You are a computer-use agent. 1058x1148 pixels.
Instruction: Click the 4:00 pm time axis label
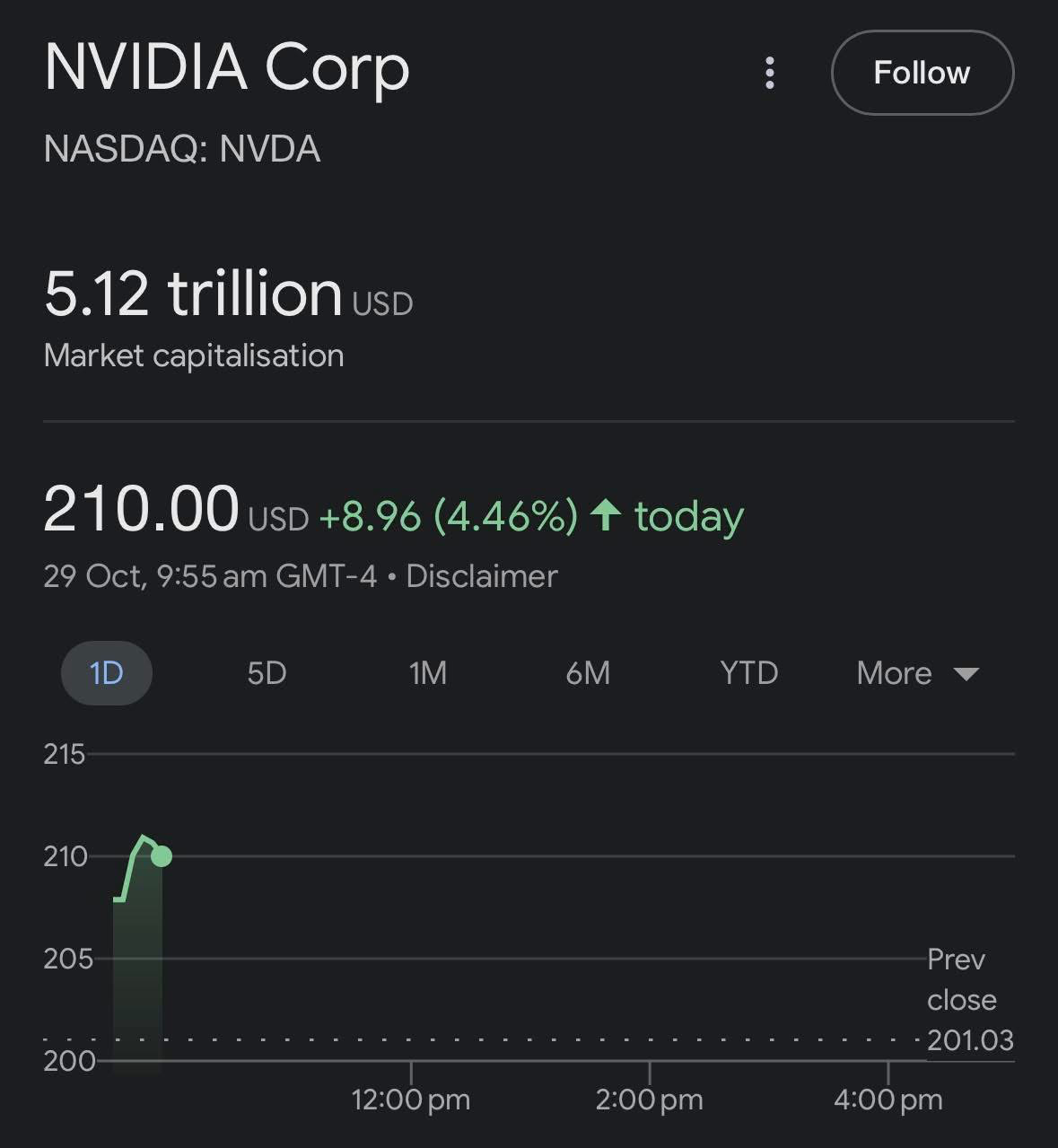coord(887,1100)
